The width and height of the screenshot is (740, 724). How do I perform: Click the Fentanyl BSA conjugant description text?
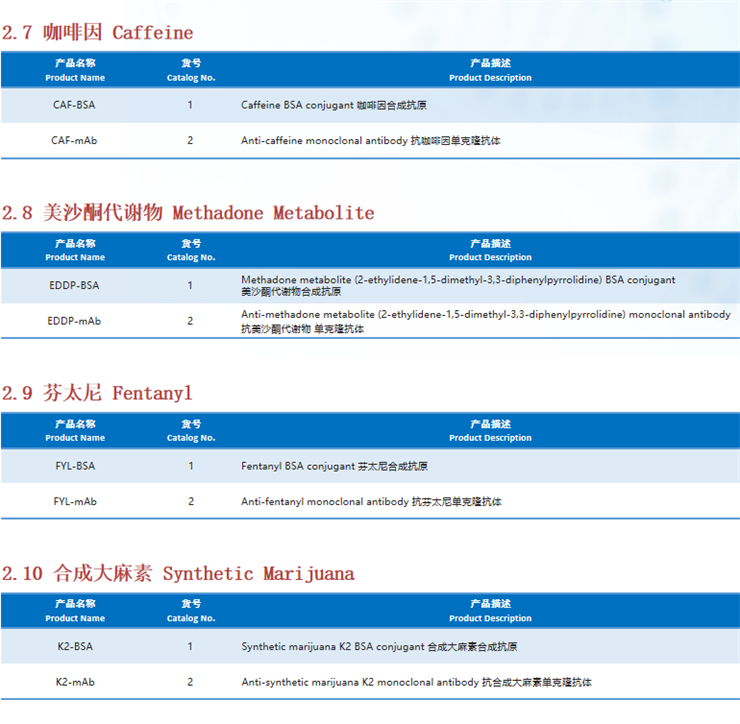pos(335,466)
